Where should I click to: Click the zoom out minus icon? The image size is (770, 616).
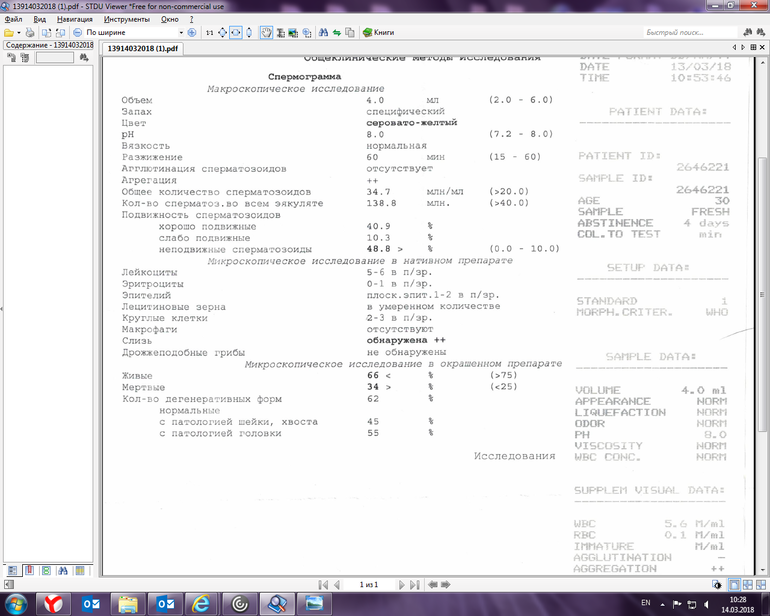77,33
